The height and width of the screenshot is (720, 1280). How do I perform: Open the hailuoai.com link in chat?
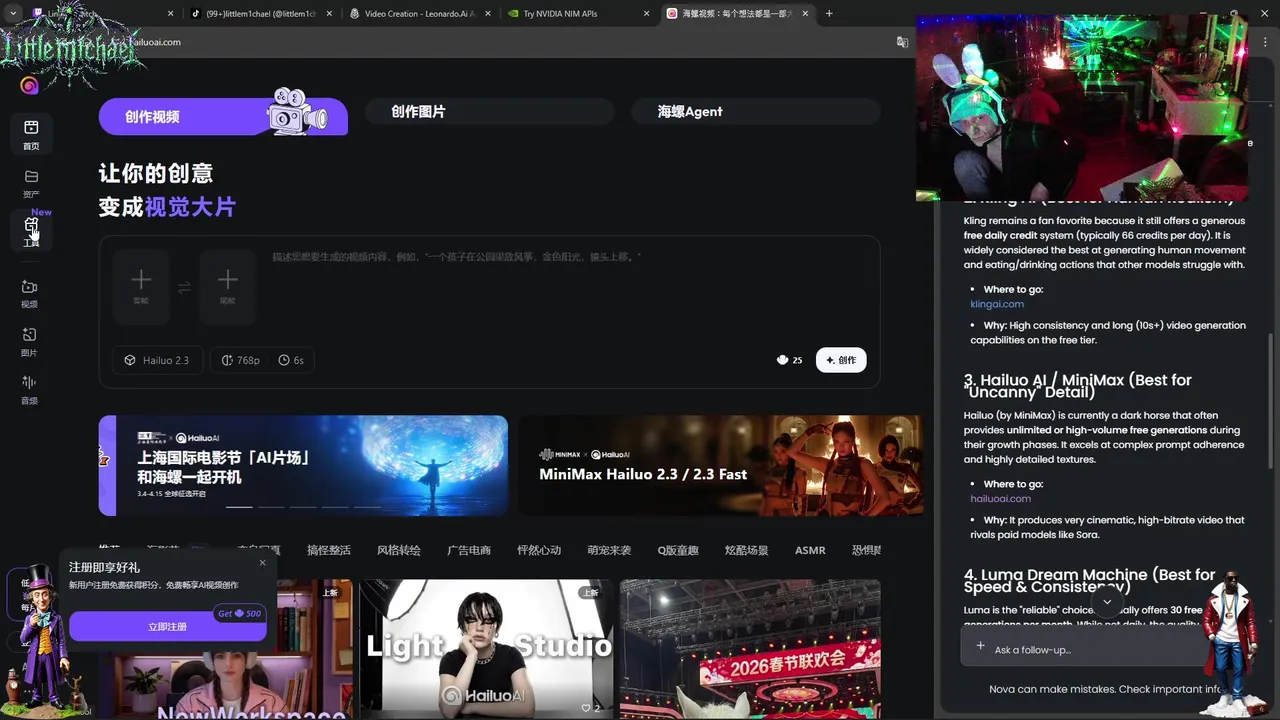pyautogui.click(x=1000, y=498)
